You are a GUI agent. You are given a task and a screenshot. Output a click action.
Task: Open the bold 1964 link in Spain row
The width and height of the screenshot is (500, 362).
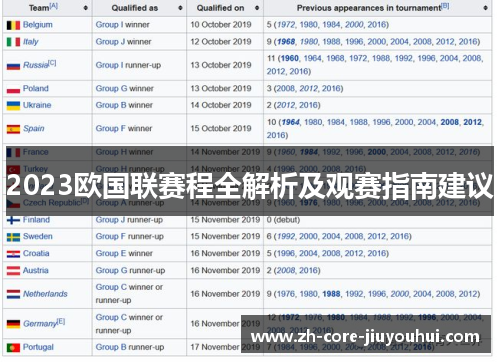coord(291,122)
